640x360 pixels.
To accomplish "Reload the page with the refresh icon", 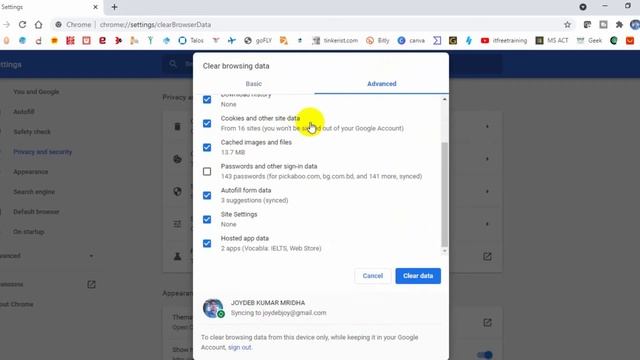I will 22,24.
